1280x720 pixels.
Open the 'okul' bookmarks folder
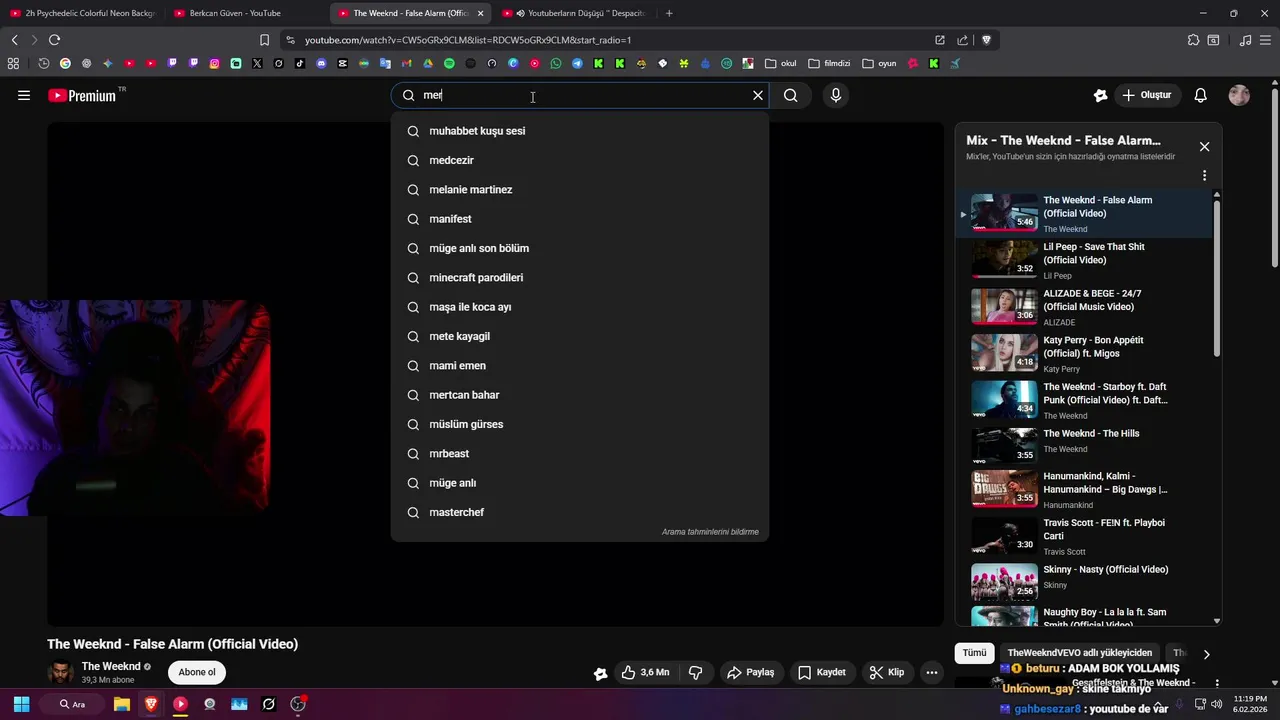pos(781,63)
